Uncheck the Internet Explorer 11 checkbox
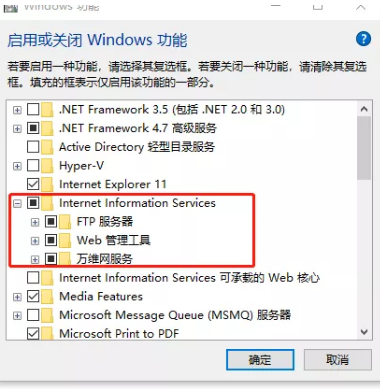This screenshot has width=380, height=389. coord(33,184)
